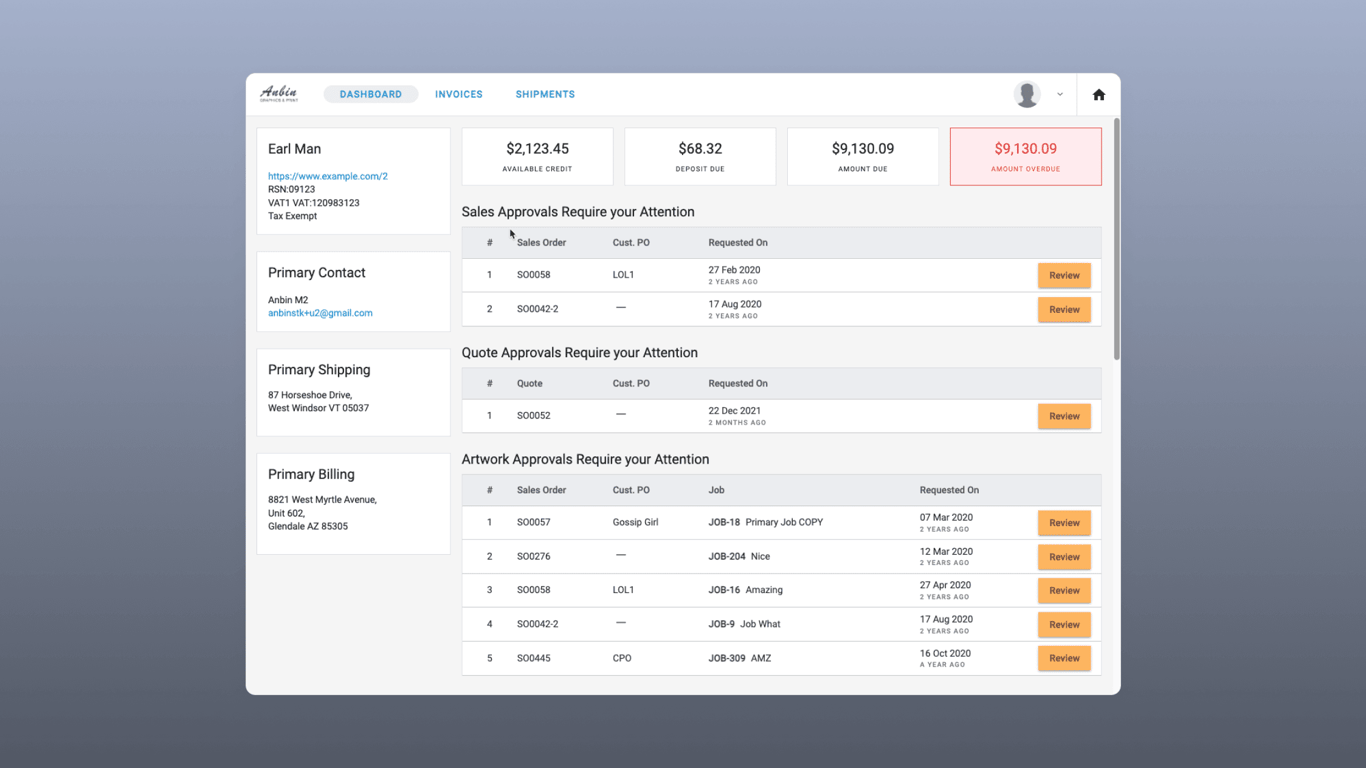Viewport: 1366px width, 768px height.
Task: Review artwork JOB-18 Primary Job COPY
Action: [x=1064, y=523]
